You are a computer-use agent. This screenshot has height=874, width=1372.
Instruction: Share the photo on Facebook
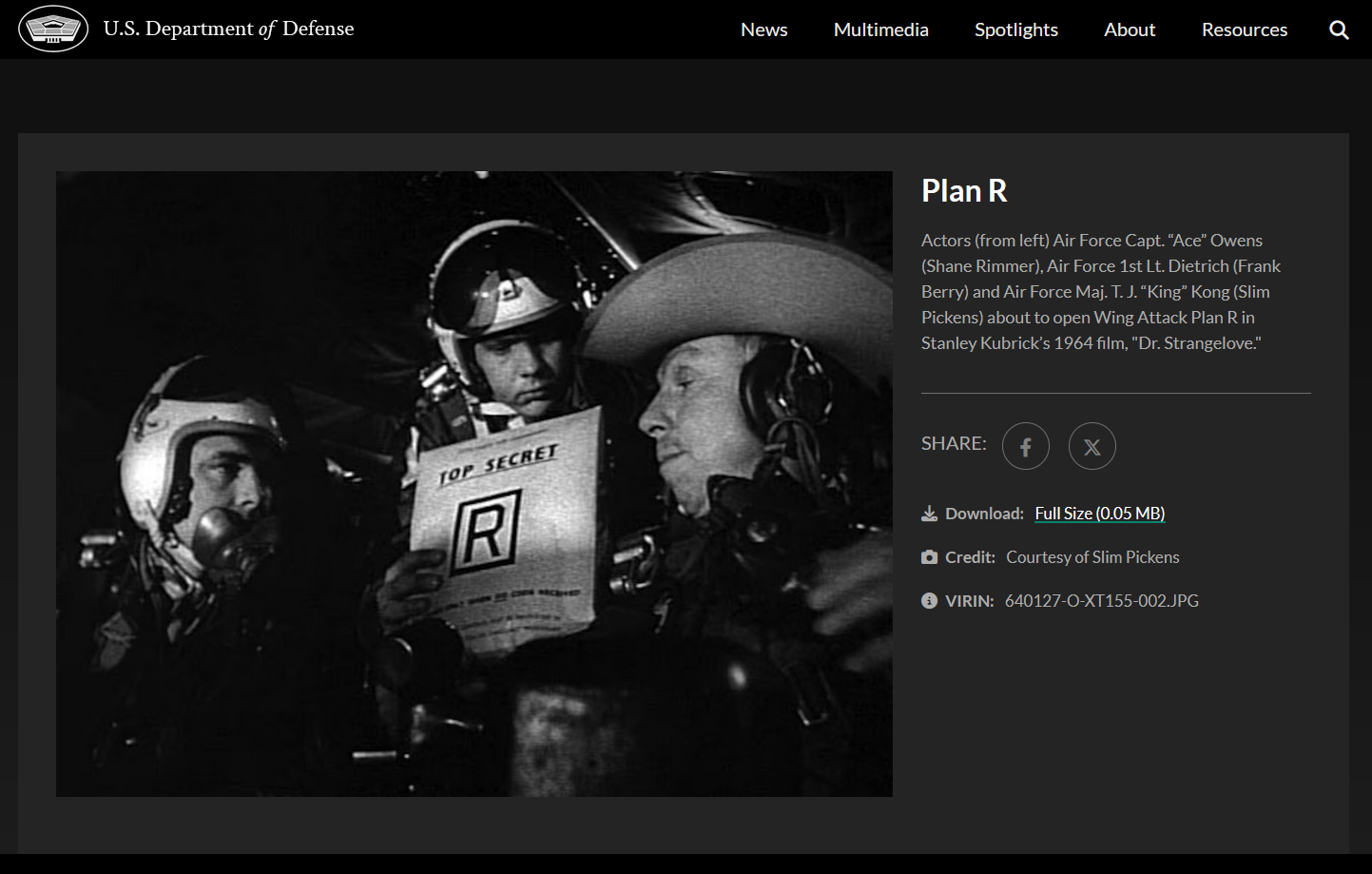tap(1026, 446)
